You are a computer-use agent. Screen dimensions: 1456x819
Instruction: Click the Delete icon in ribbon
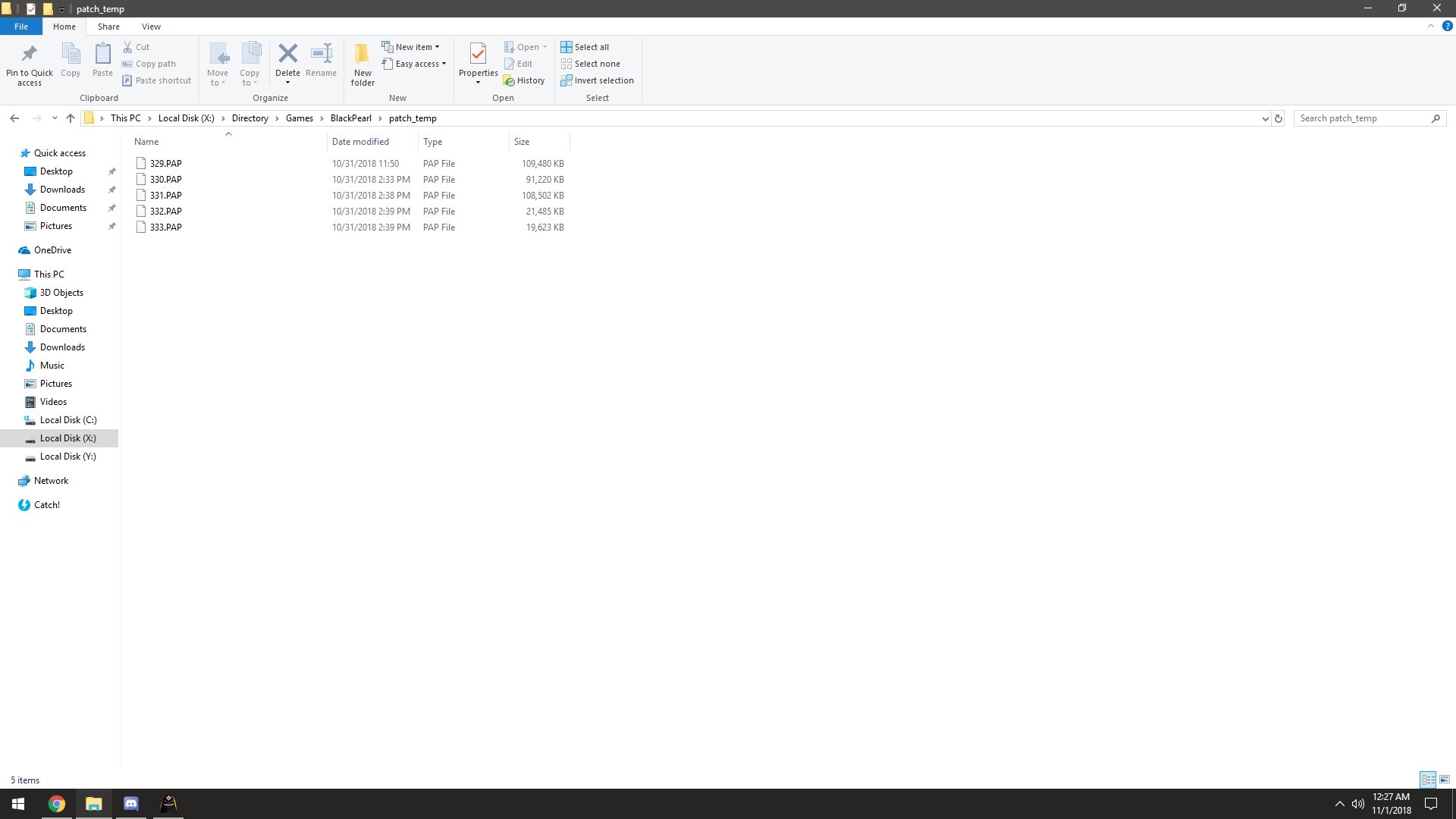click(287, 54)
